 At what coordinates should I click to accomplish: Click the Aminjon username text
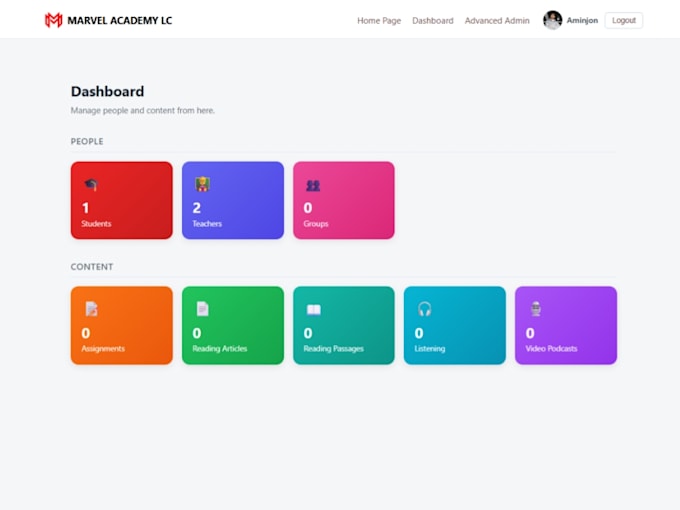[x=582, y=20]
